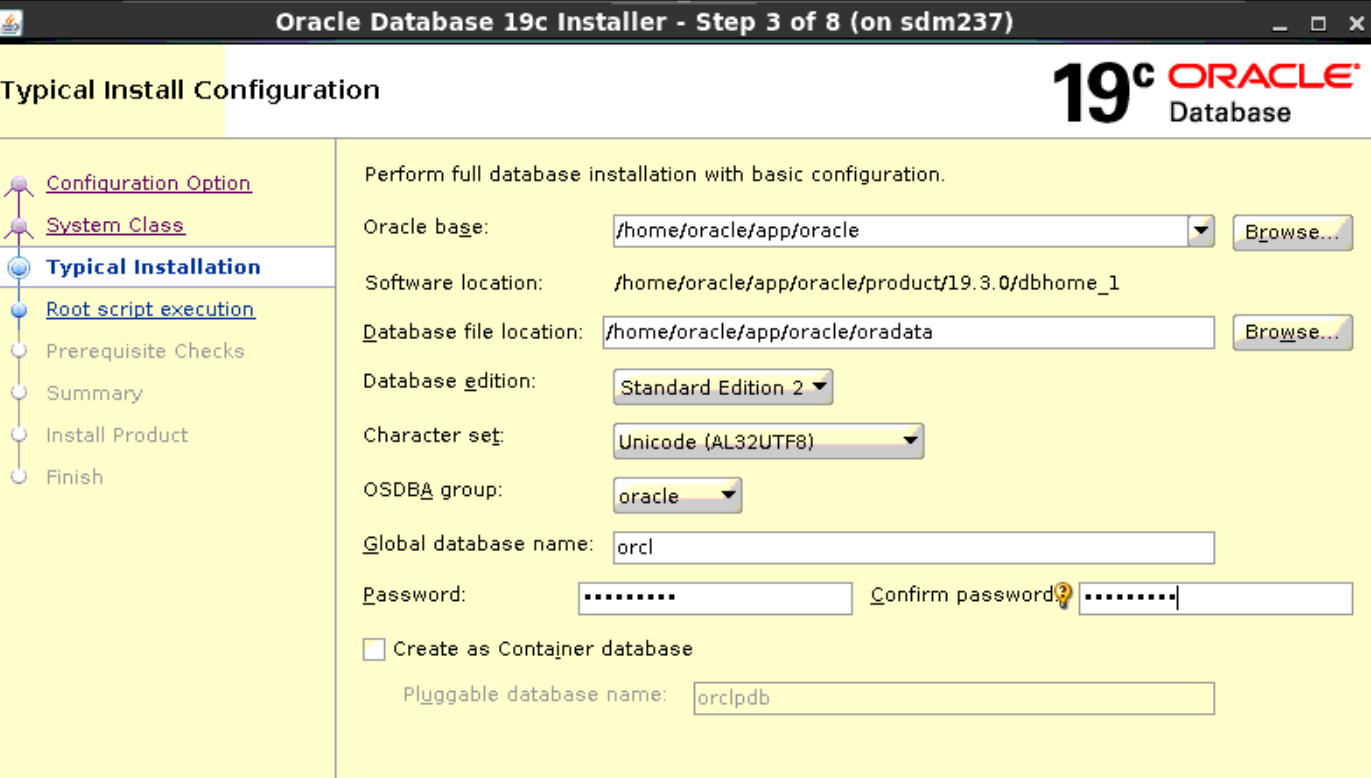Click the Confirm password help hint icon

[1063, 596]
